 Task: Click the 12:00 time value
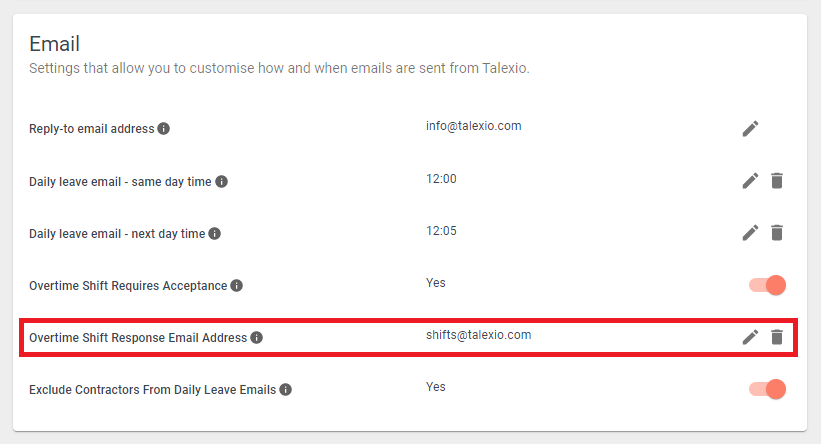coord(441,179)
